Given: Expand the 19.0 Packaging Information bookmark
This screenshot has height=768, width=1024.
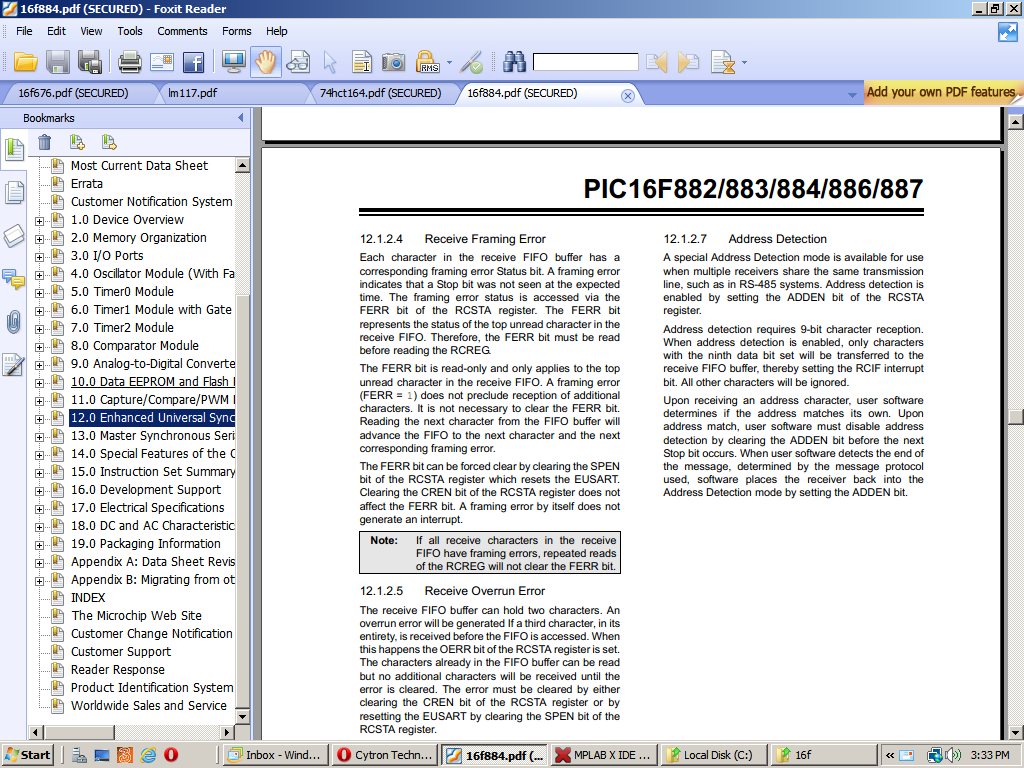Looking at the screenshot, I should click(x=40, y=545).
